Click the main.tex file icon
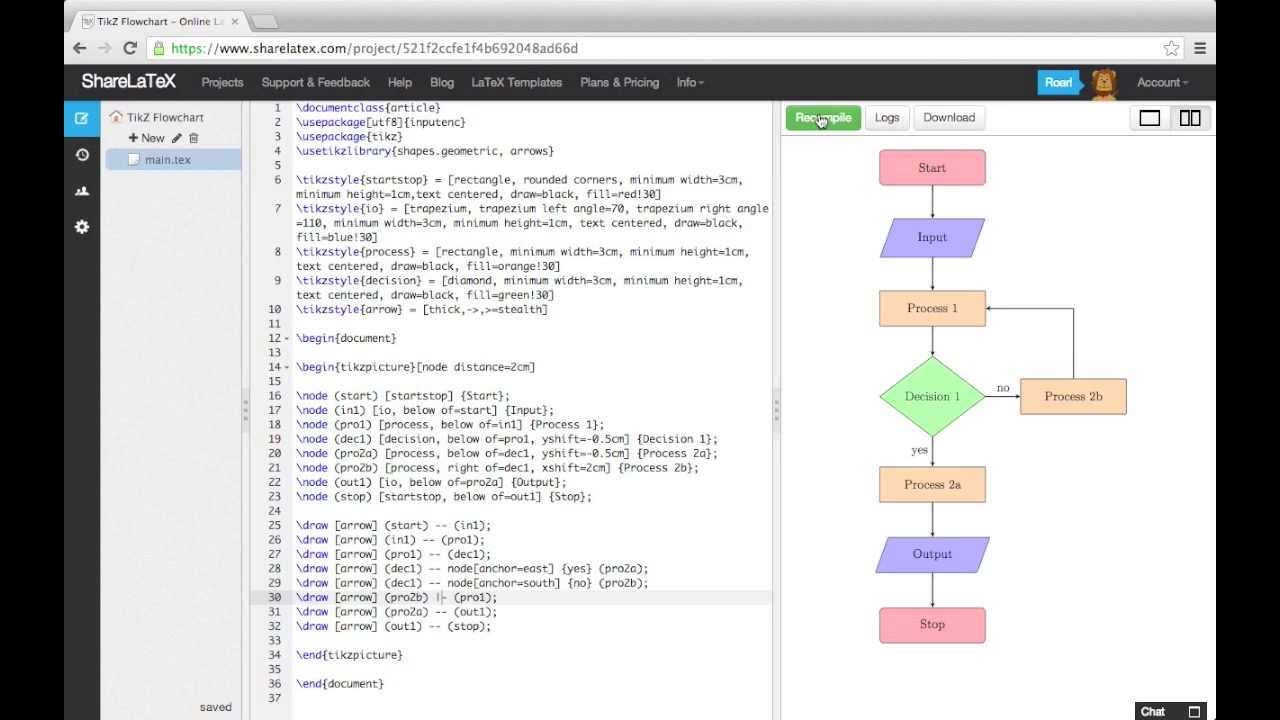The height and width of the screenshot is (720, 1280). point(134,160)
